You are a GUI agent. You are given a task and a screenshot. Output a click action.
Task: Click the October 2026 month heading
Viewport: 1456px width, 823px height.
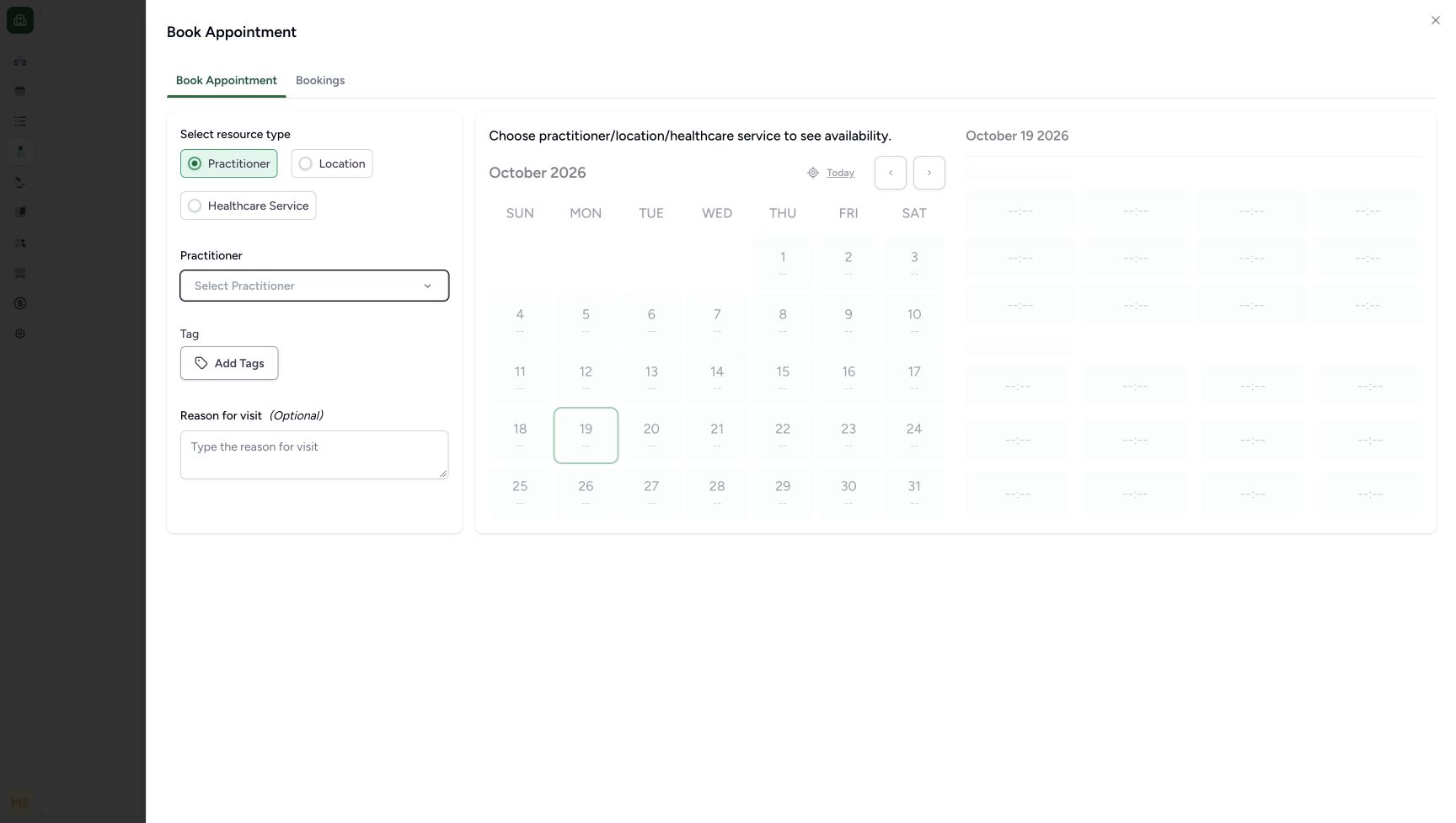[x=538, y=173]
